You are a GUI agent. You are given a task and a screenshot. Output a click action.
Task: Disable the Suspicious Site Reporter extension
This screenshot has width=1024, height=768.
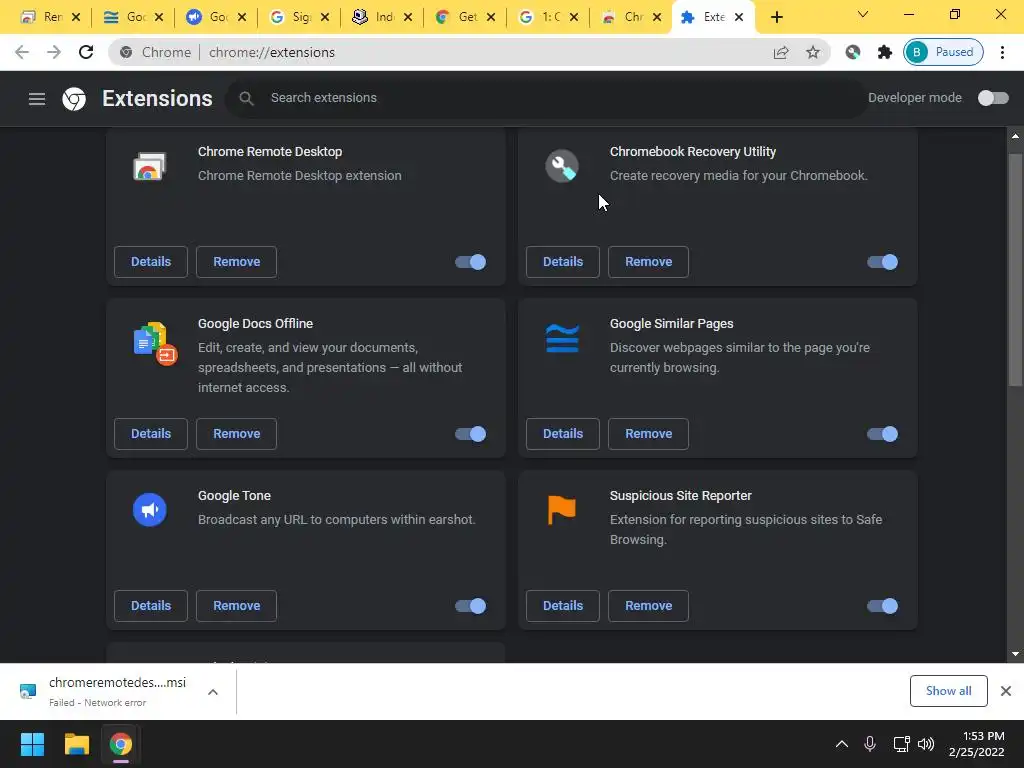coord(882,606)
